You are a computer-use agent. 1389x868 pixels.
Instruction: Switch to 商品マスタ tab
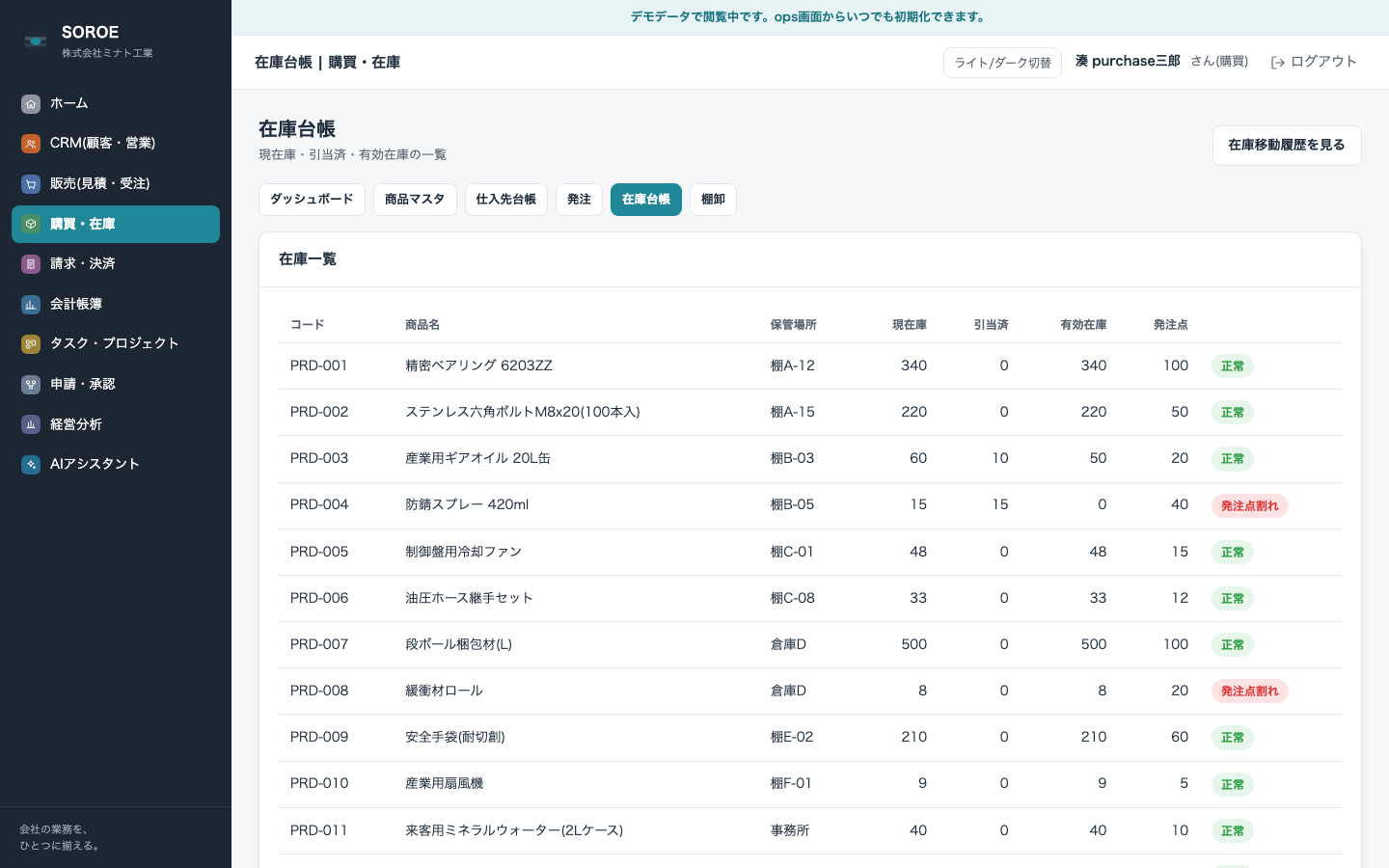point(415,200)
